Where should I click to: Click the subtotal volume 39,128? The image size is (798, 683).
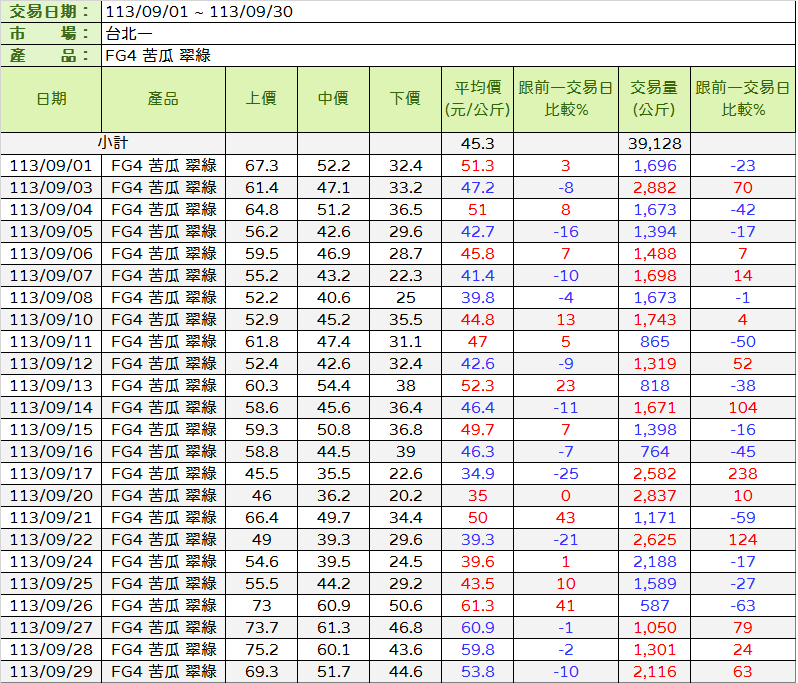coord(654,143)
